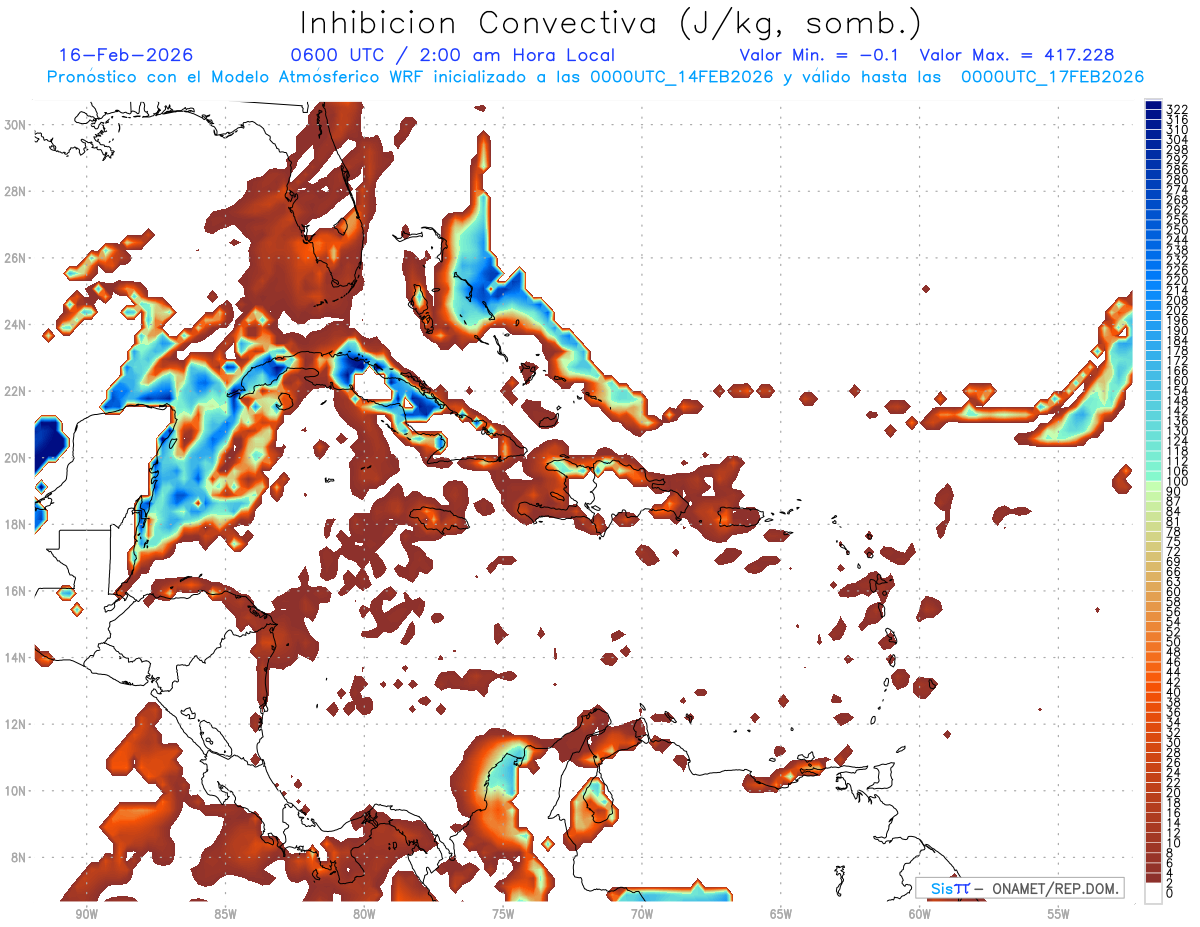
Task: Click the time label '0600 UTC / 2:00 am Hora Local'
Action: tap(453, 56)
